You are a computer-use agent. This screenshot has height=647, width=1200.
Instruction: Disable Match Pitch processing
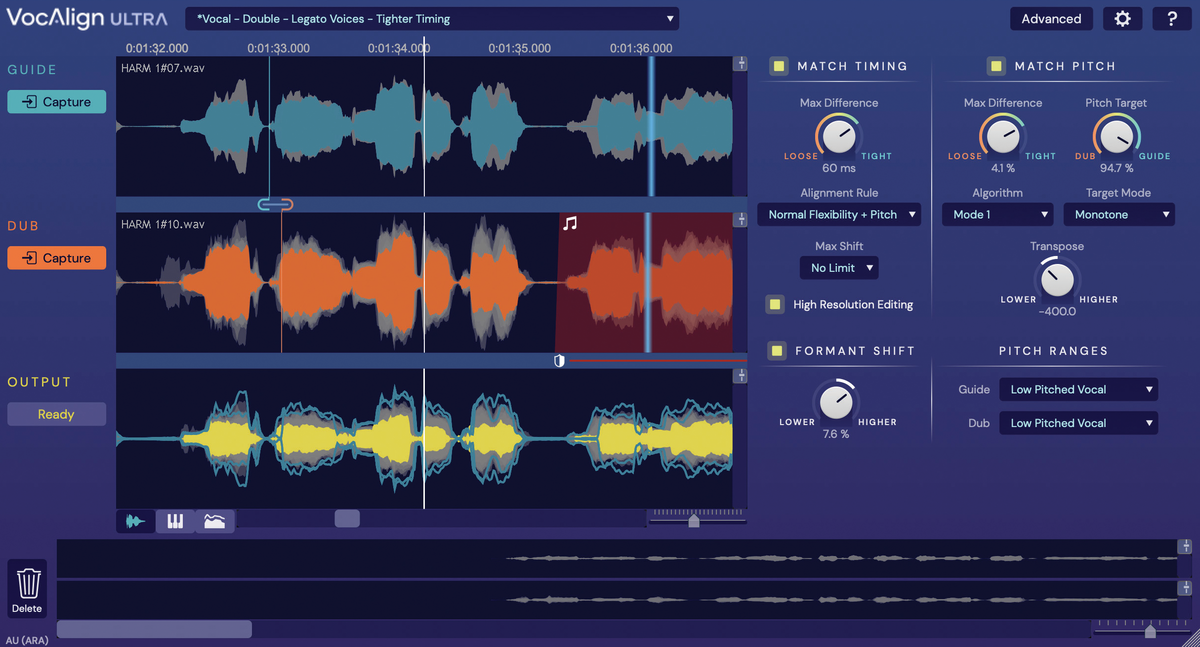click(x=996, y=66)
